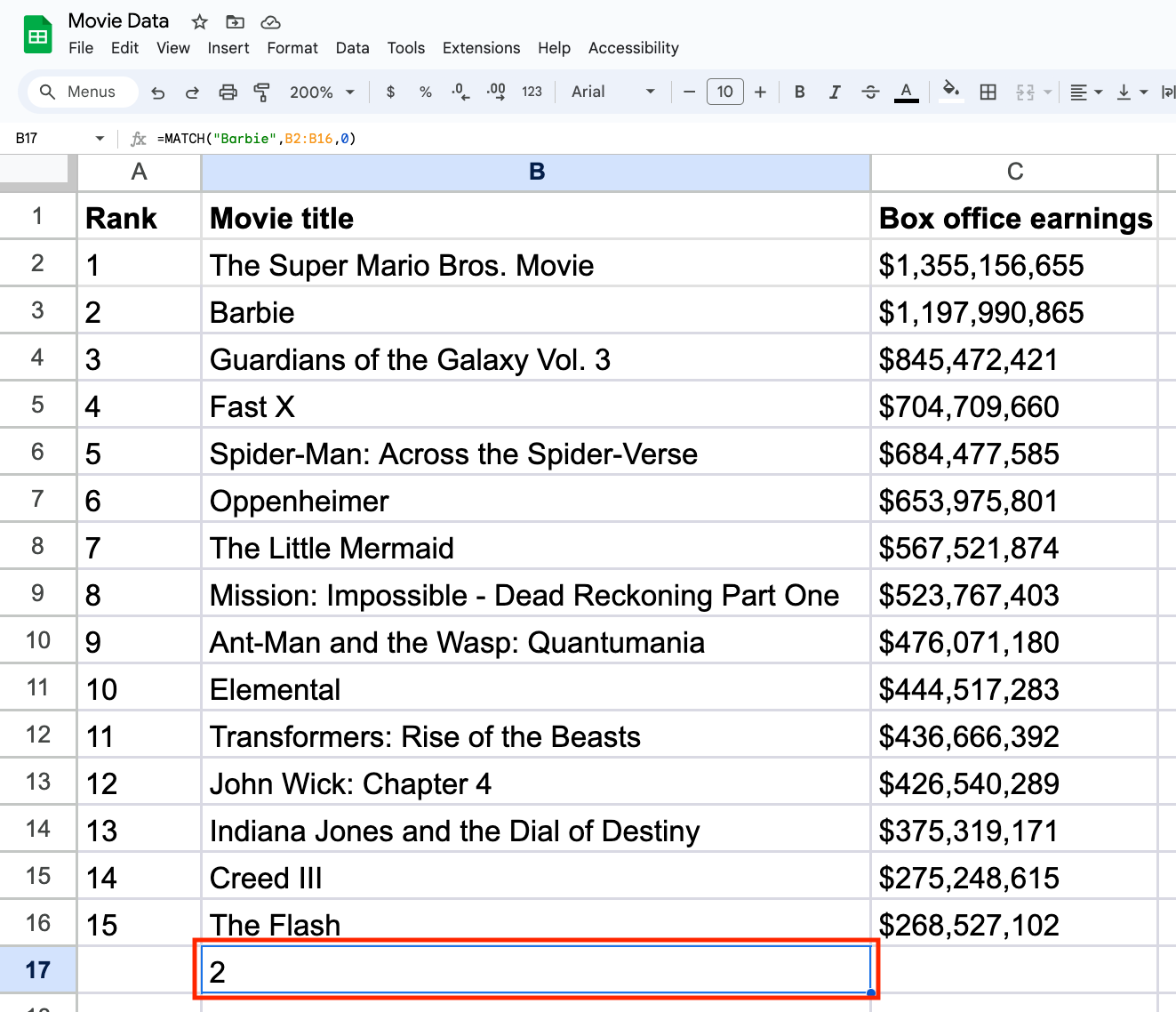
Task: Activate the paint format roller icon
Action: click(x=262, y=92)
